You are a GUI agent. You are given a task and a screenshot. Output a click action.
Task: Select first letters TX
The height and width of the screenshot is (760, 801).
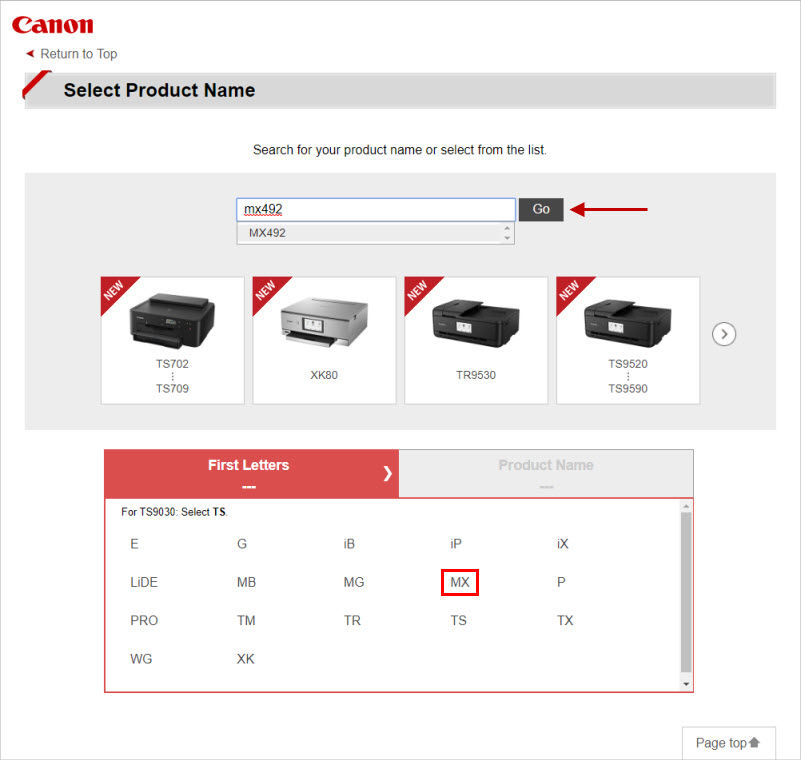point(565,621)
